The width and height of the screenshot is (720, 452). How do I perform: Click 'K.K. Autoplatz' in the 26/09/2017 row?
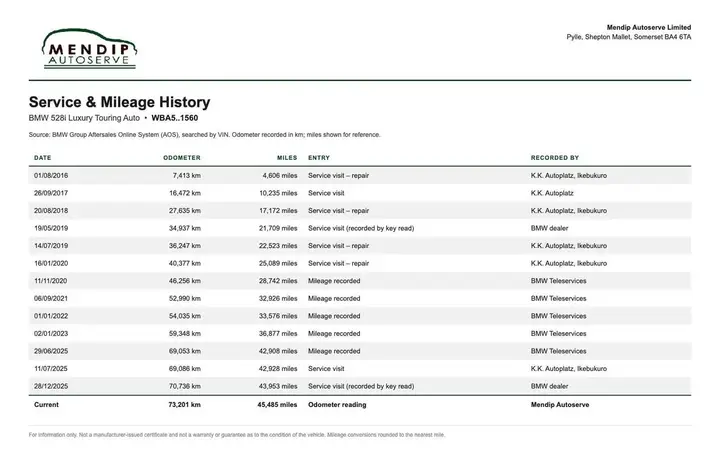coord(552,193)
